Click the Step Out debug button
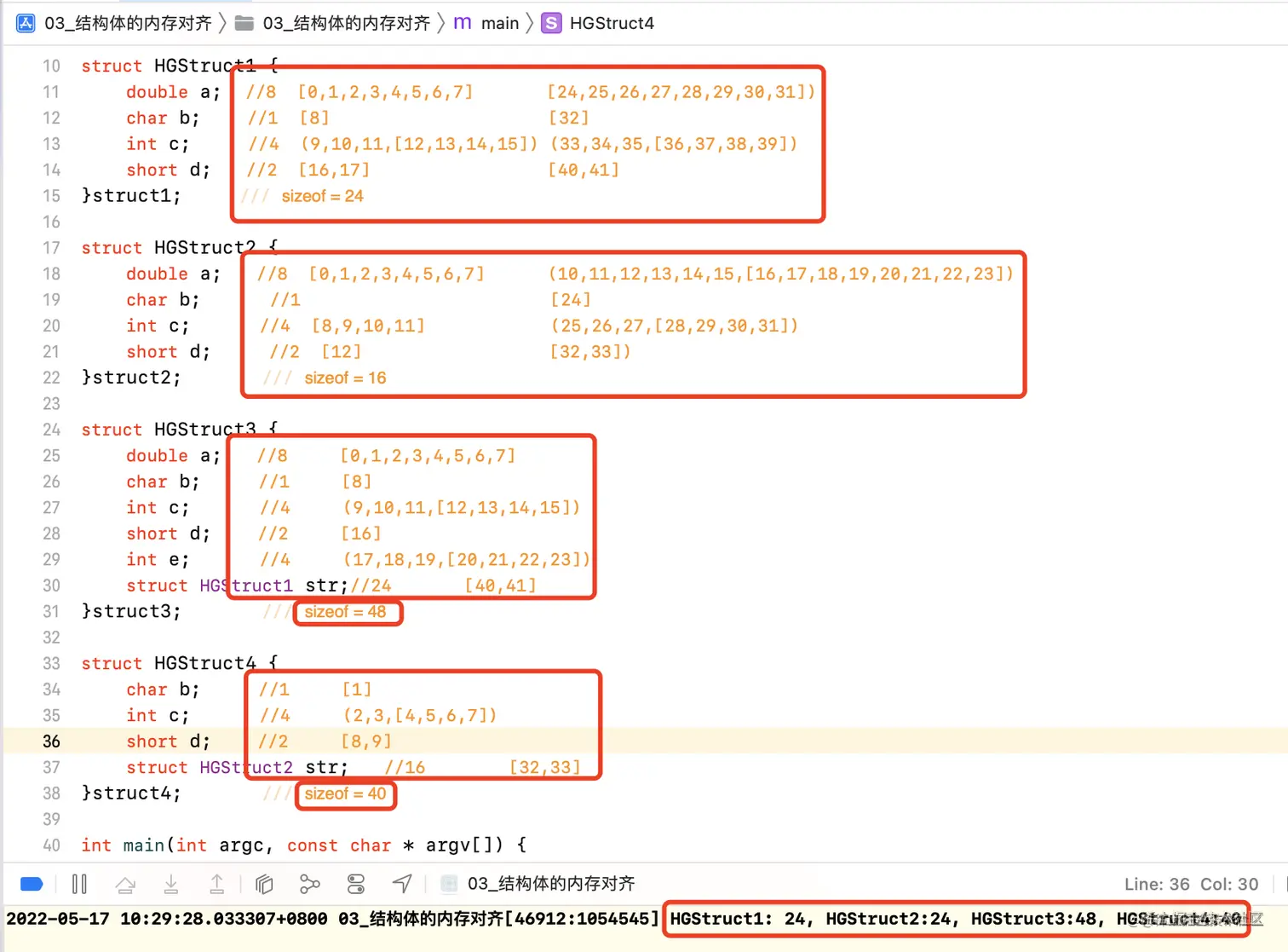This screenshot has height=952, width=1288. (217, 884)
